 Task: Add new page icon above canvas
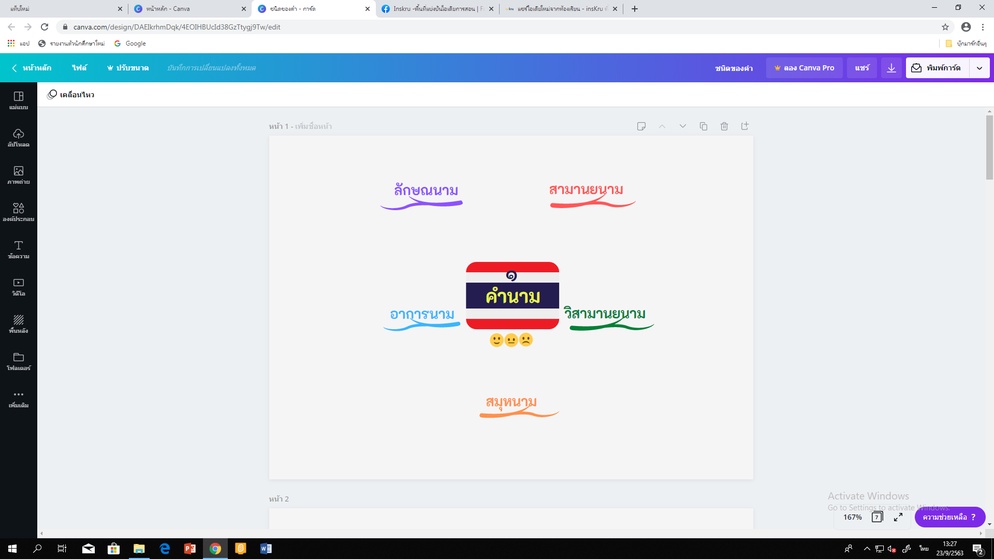click(745, 126)
